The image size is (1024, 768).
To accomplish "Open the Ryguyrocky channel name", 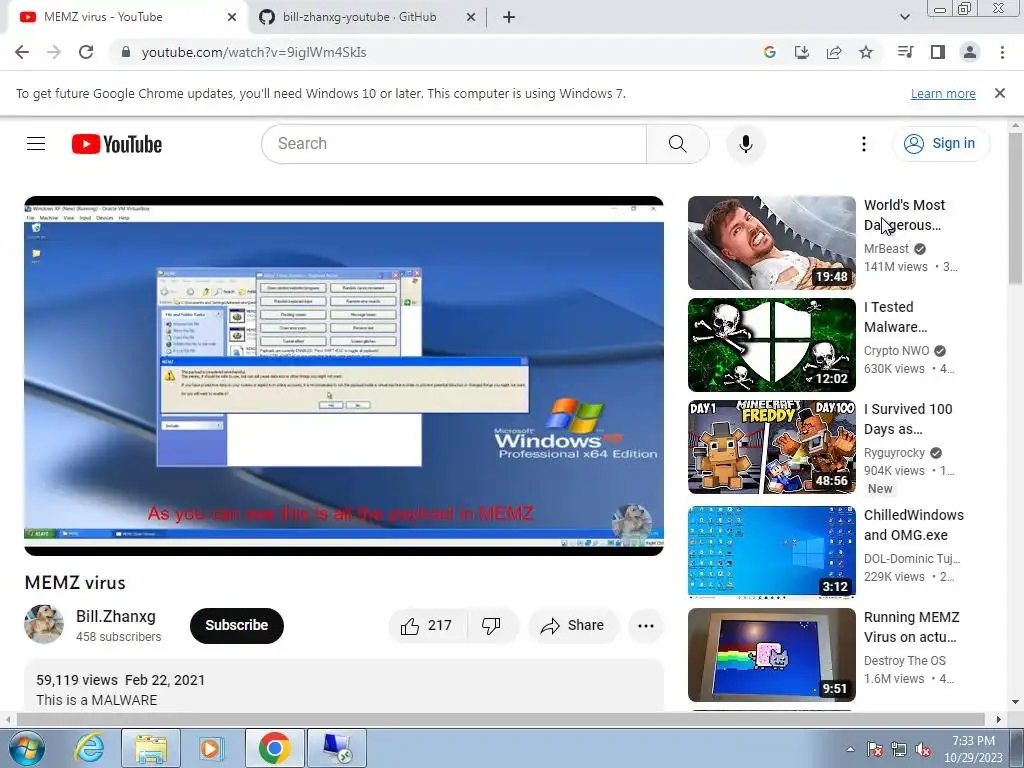I will coord(894,453).
